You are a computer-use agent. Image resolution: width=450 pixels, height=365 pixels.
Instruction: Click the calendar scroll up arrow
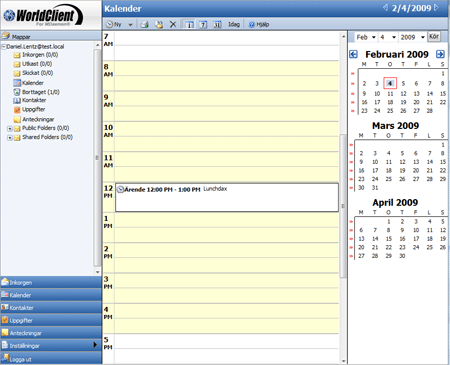tap(343, 36)
